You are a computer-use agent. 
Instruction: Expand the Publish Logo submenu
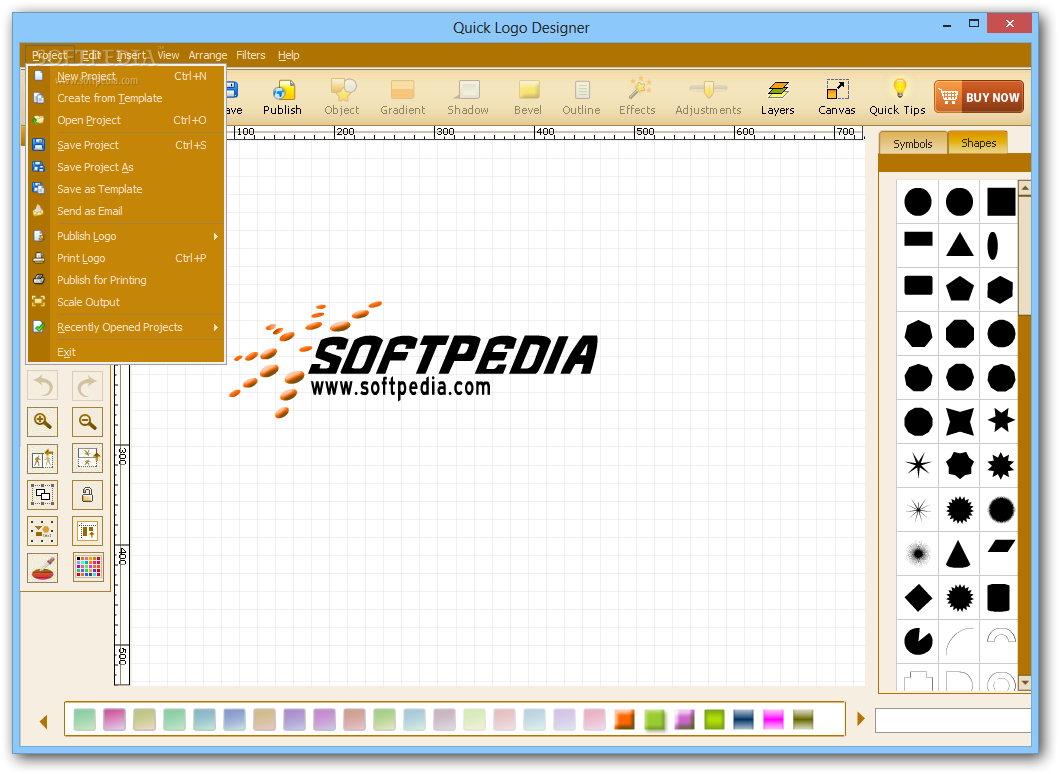tap(126, 236)
